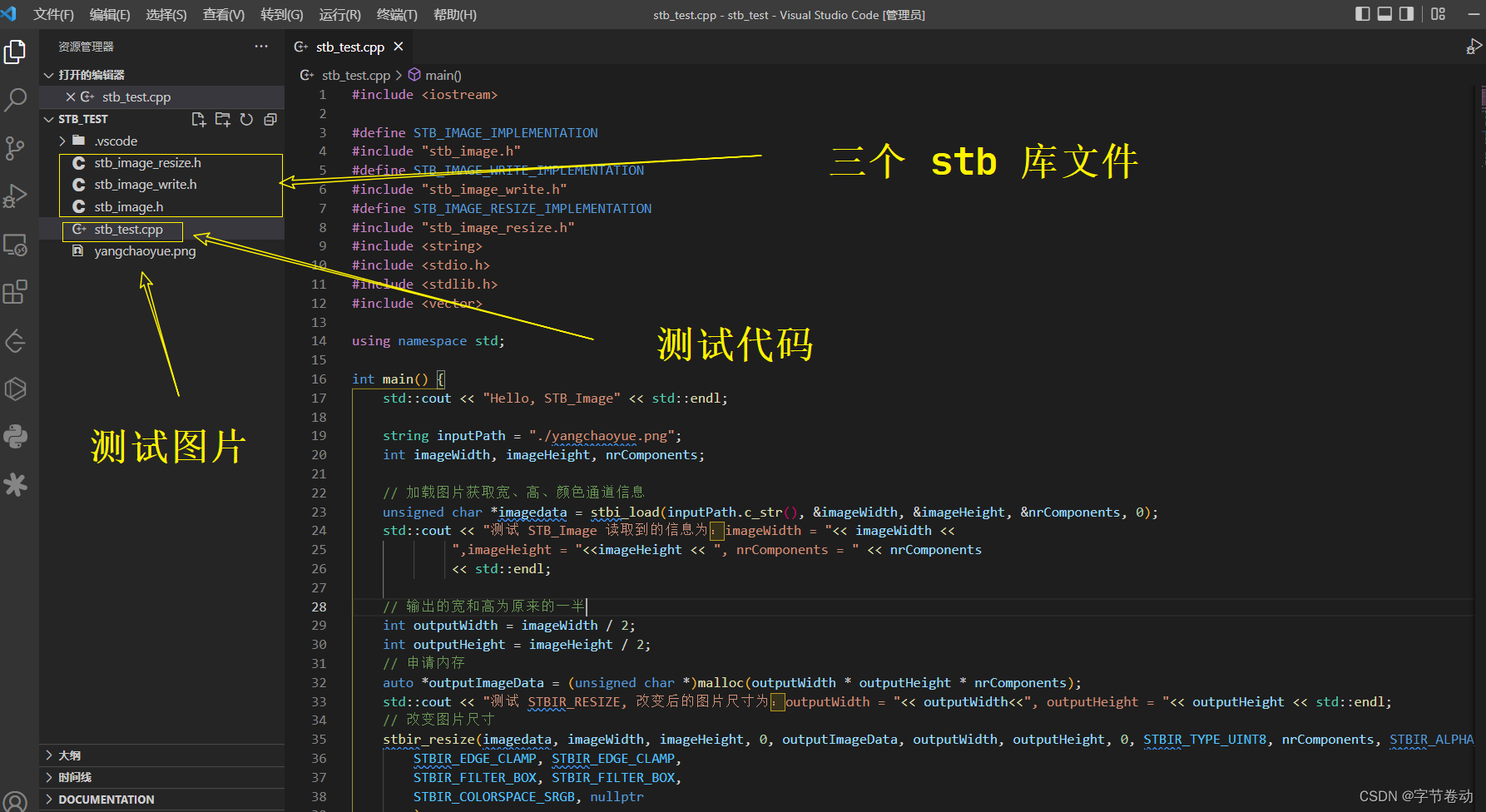Click stb_test.cpp in the breadcrumb
Image resolution: width=1486 pixels, height=812 pixels.
click(356, 75)
